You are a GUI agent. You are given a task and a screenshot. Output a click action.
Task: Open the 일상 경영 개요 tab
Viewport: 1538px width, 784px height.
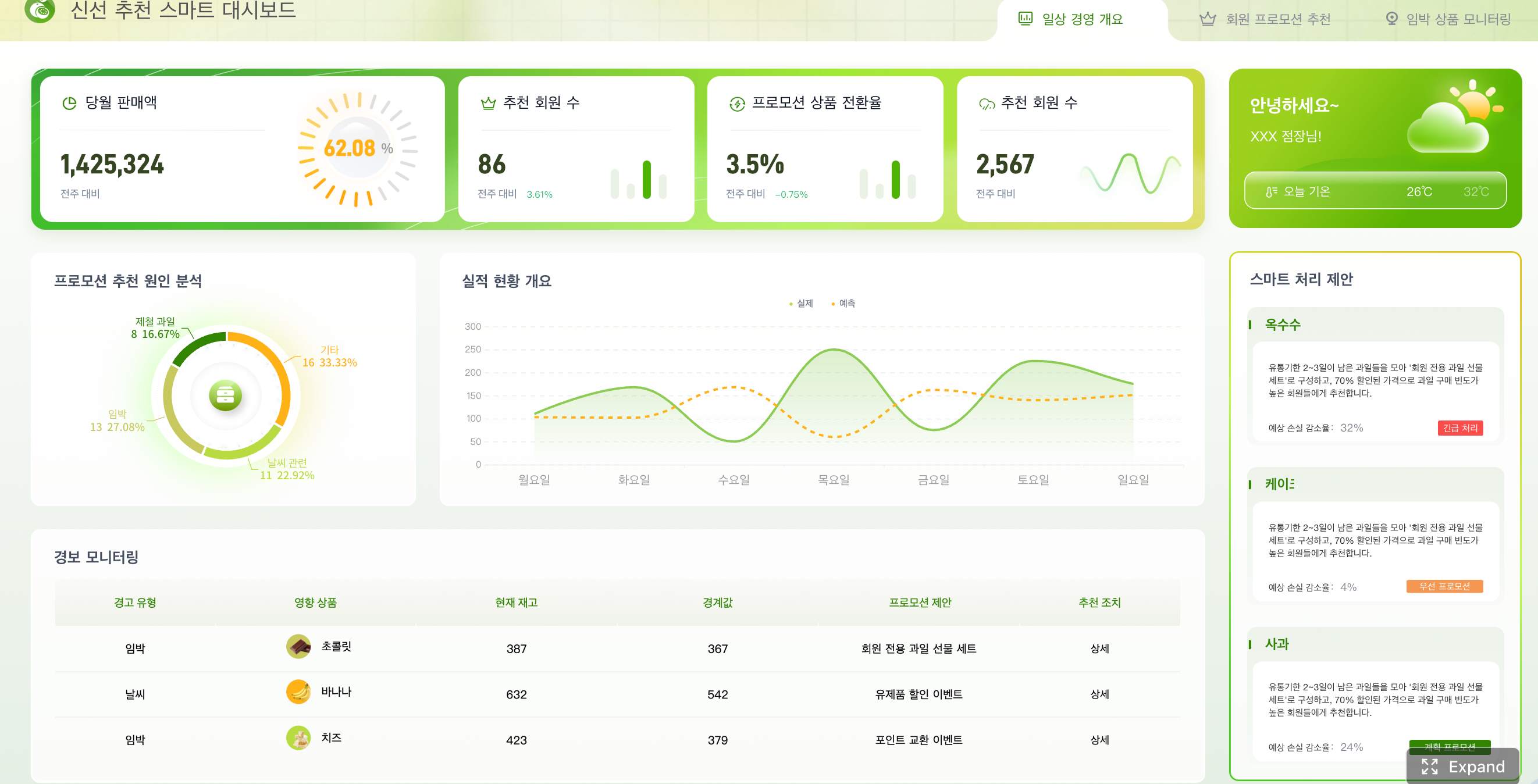coord(1070,19)
